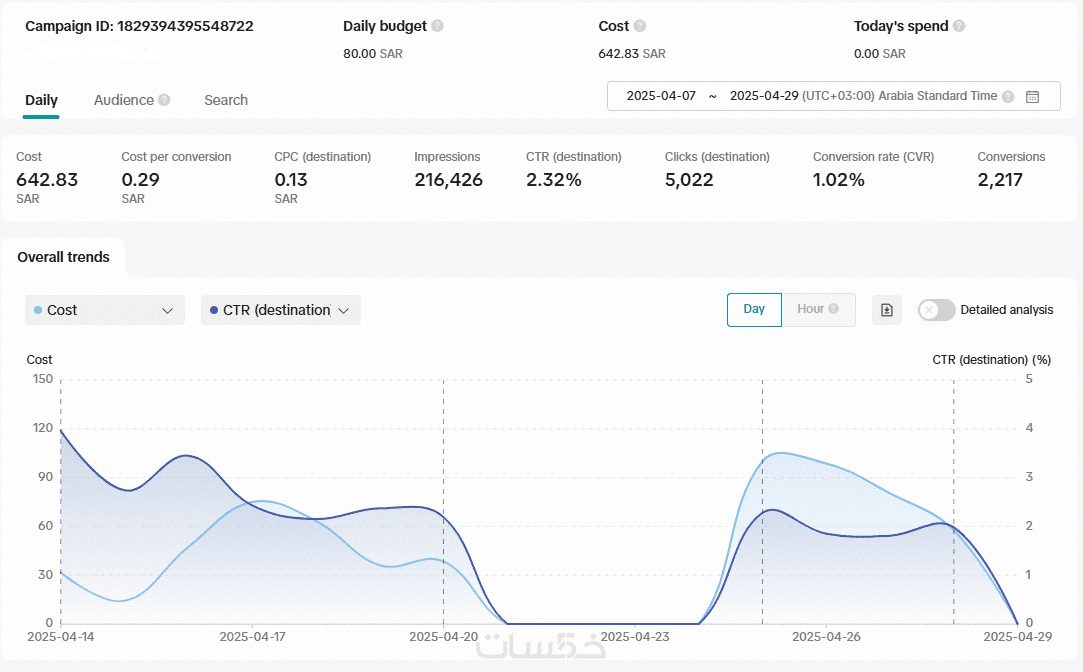Switch chart granularity to Hour
The height and width of the screenshot is (672, 1083).
(x=811, y=309)
